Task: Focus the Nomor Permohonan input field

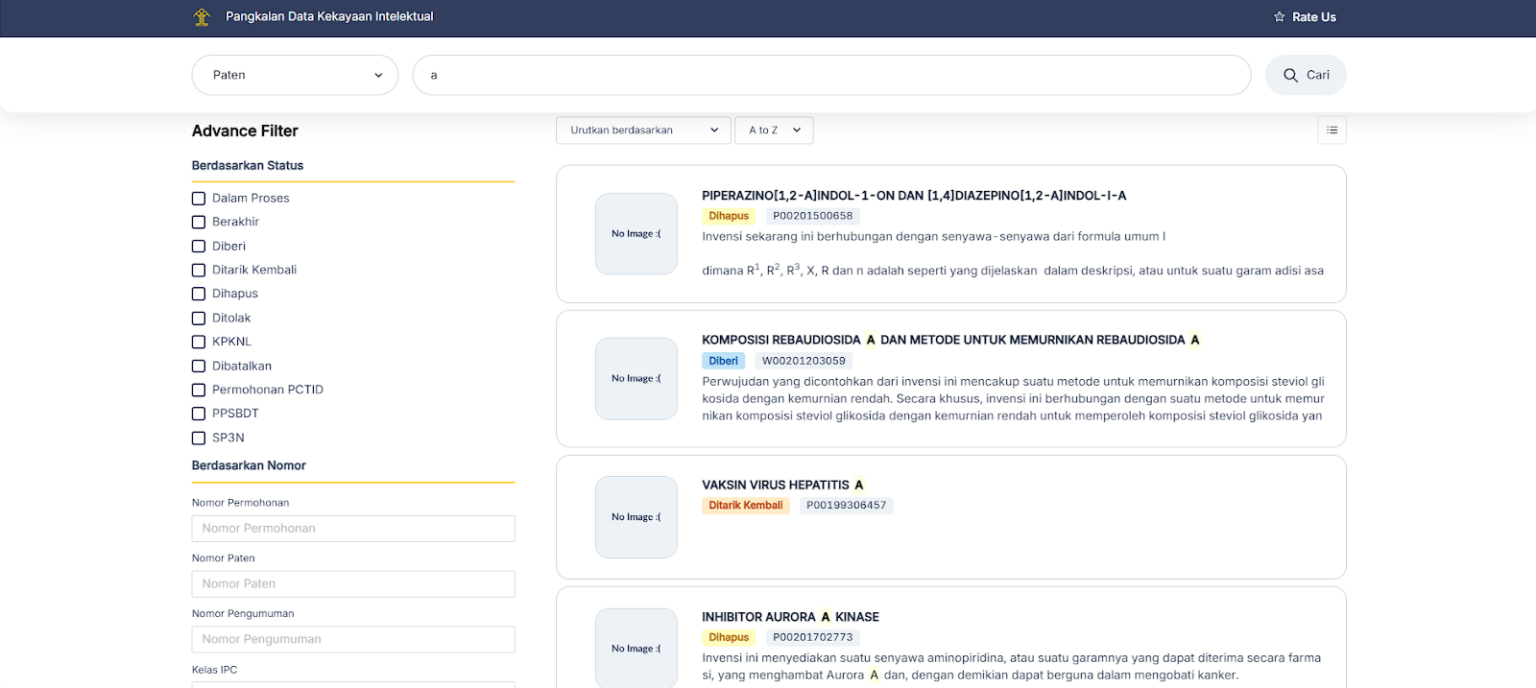Action: pos(353,528)
